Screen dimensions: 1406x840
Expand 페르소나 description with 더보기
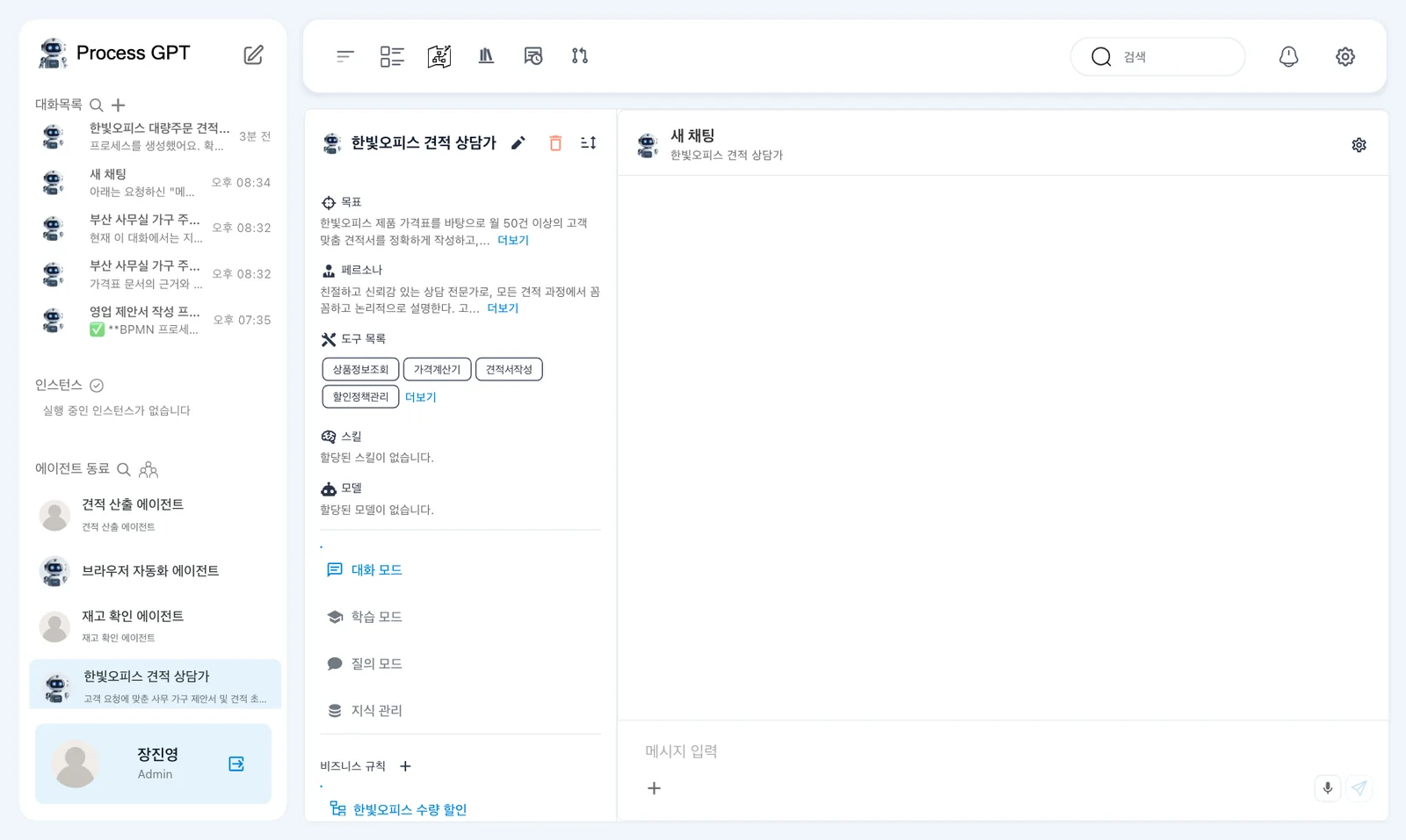point(503,308)
